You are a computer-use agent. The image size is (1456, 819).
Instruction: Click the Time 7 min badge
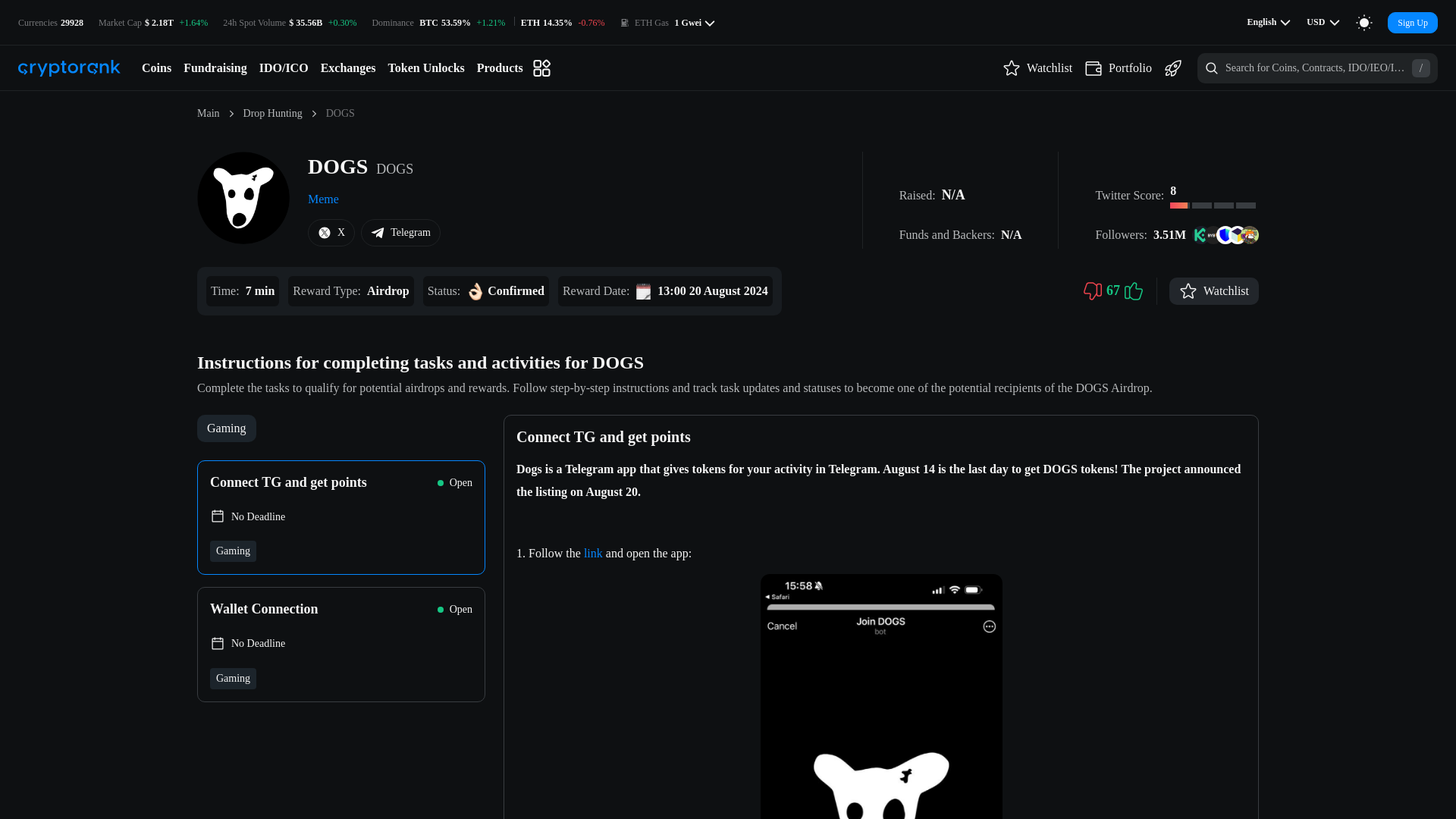[243, 291]
